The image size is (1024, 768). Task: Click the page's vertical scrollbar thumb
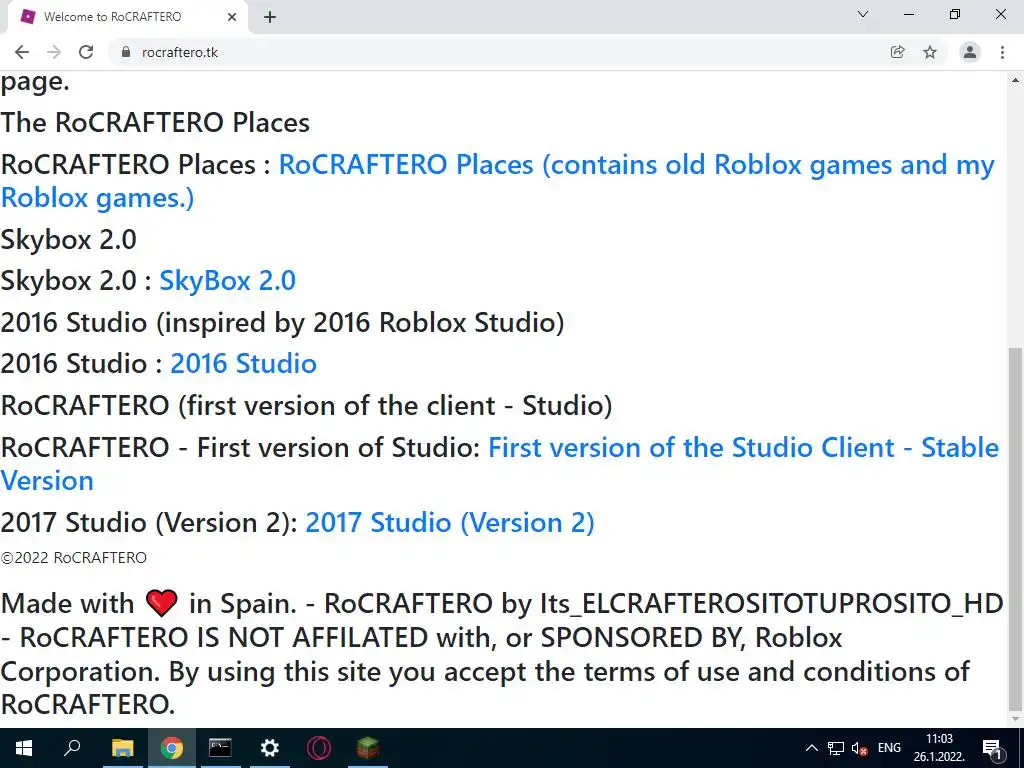[x=1015, y=529]
